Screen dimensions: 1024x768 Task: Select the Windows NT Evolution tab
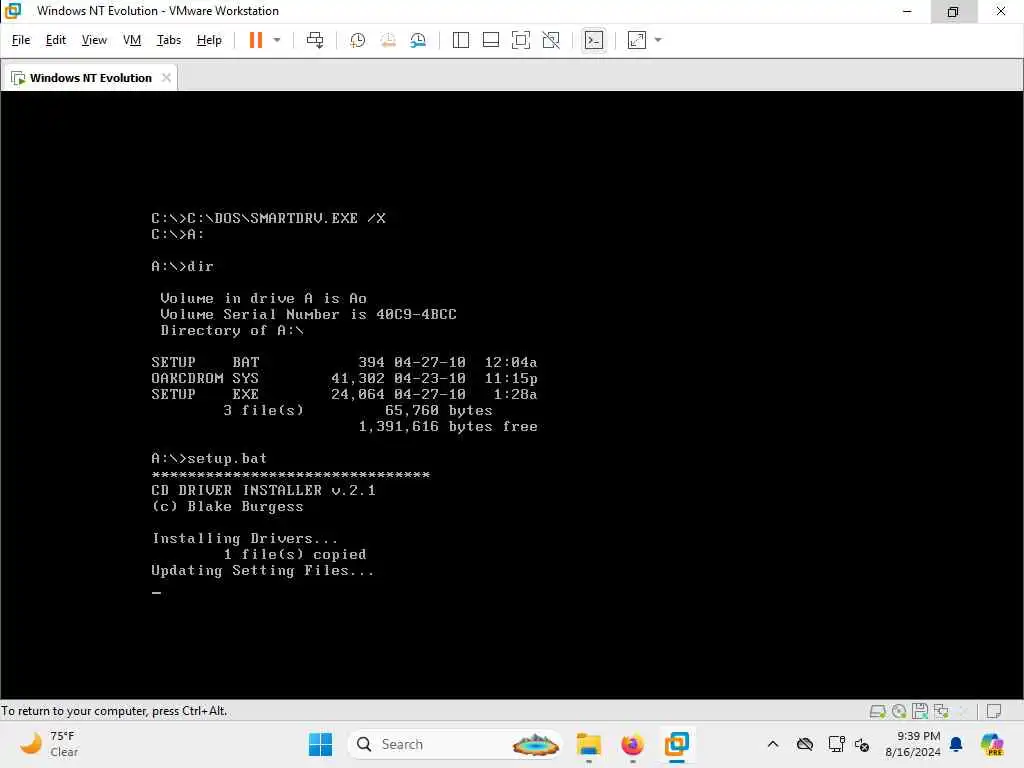click(x=90, y=78)
